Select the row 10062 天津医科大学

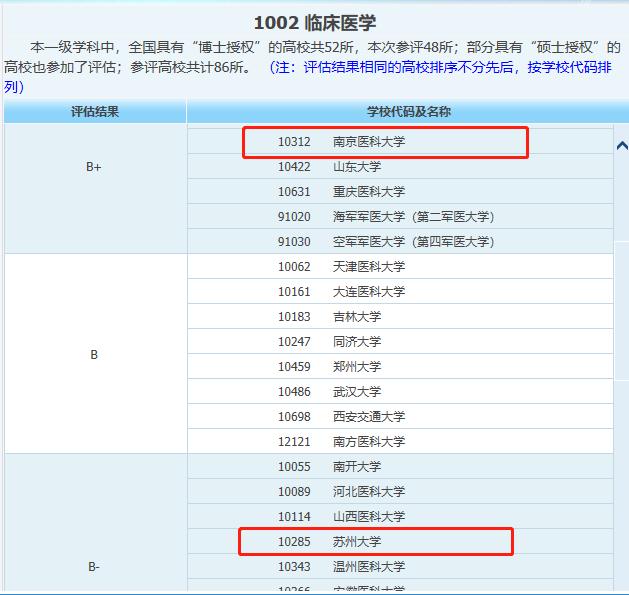pyautogui.click(x=400, y=266)
